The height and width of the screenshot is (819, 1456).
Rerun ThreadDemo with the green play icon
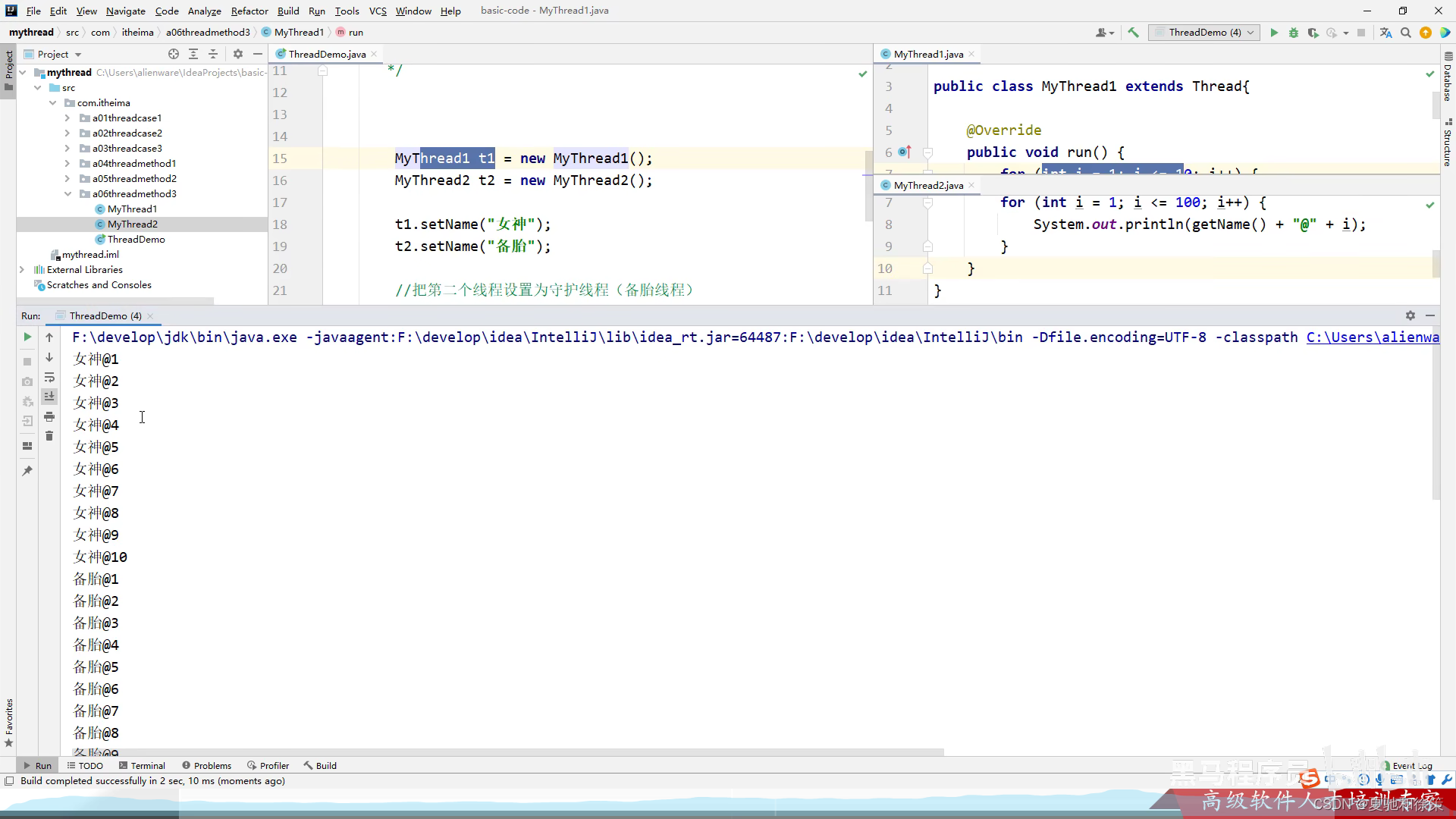point(27,337)
